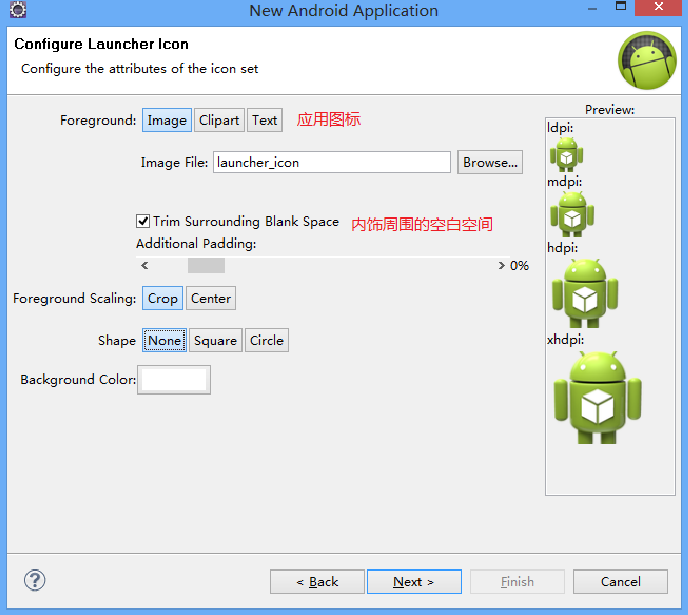Screen dimensions: 688x615
Task: Pick the Circle shape option
Action: 267,340
